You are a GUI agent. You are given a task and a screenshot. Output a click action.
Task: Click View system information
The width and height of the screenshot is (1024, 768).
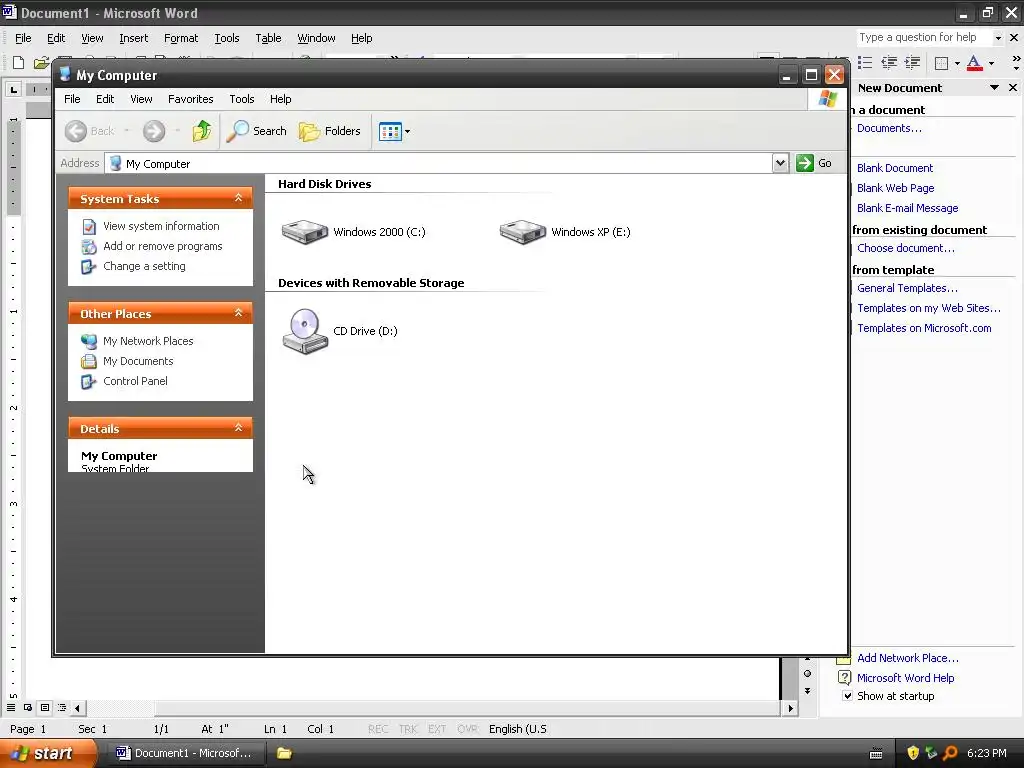(161, 226)
